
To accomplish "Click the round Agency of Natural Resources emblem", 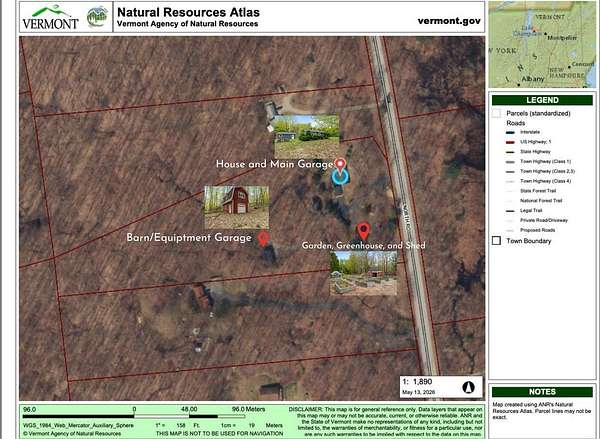I will click(x=97, y=17).
